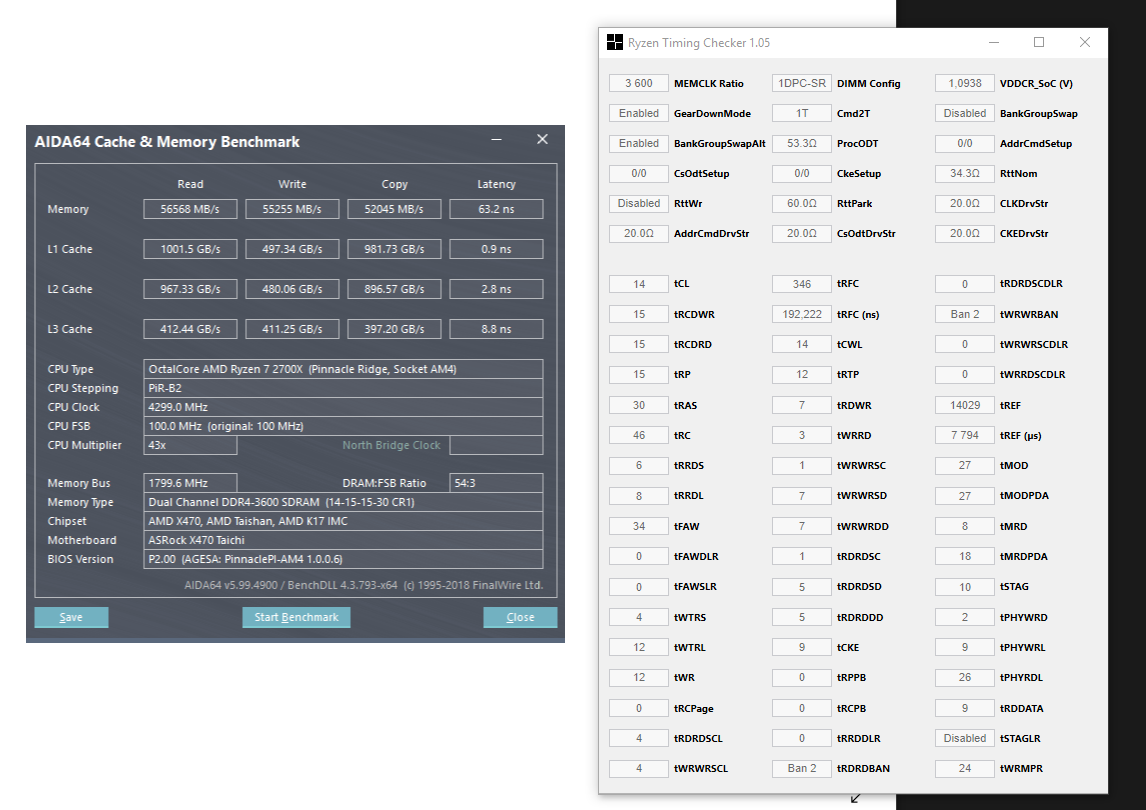Click the Cmd2T value 1T

point(802,113)
